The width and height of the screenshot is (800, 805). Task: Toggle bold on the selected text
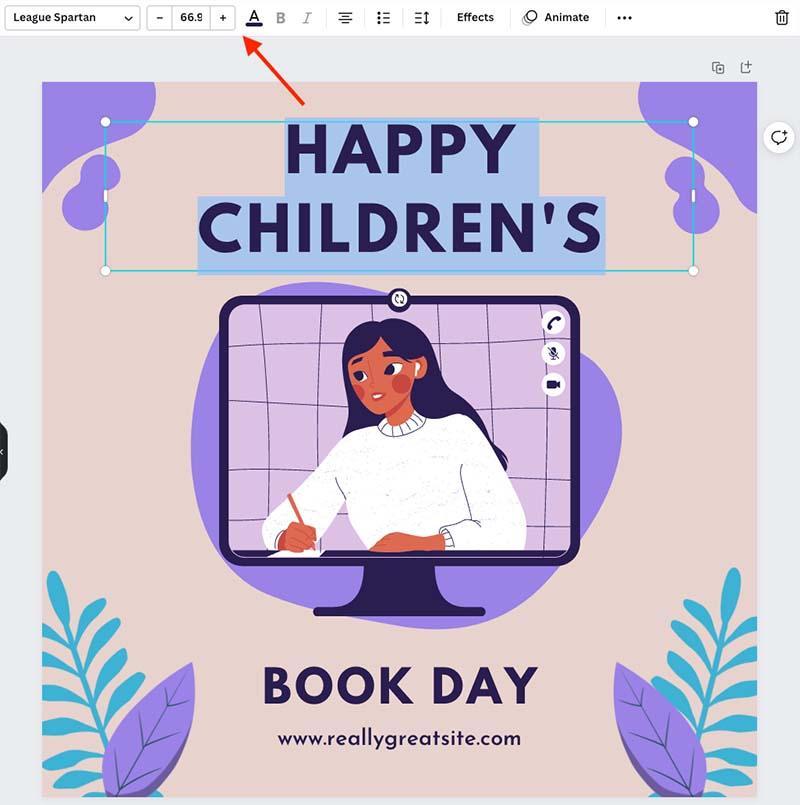(x=281, y=17)
